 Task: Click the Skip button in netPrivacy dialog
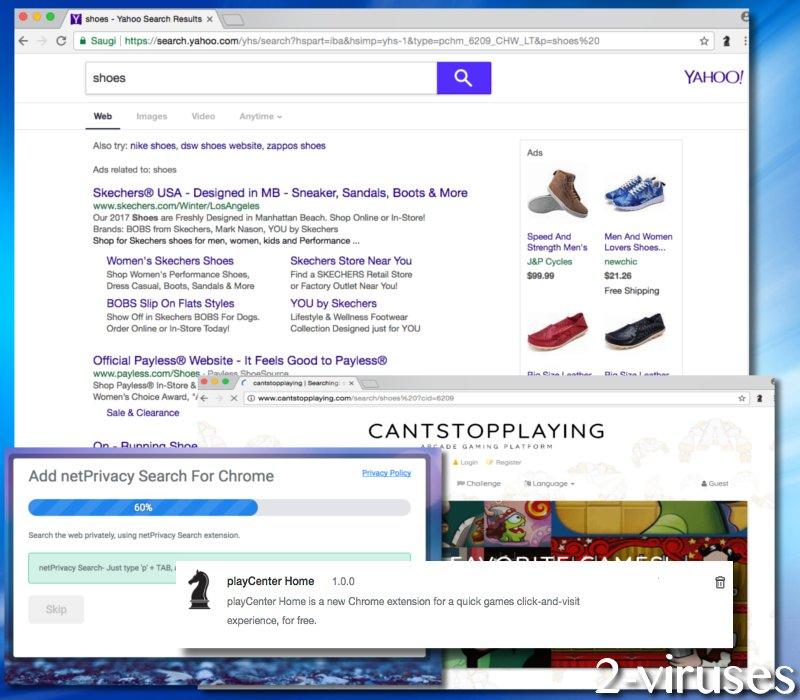[x=55, y=609]
